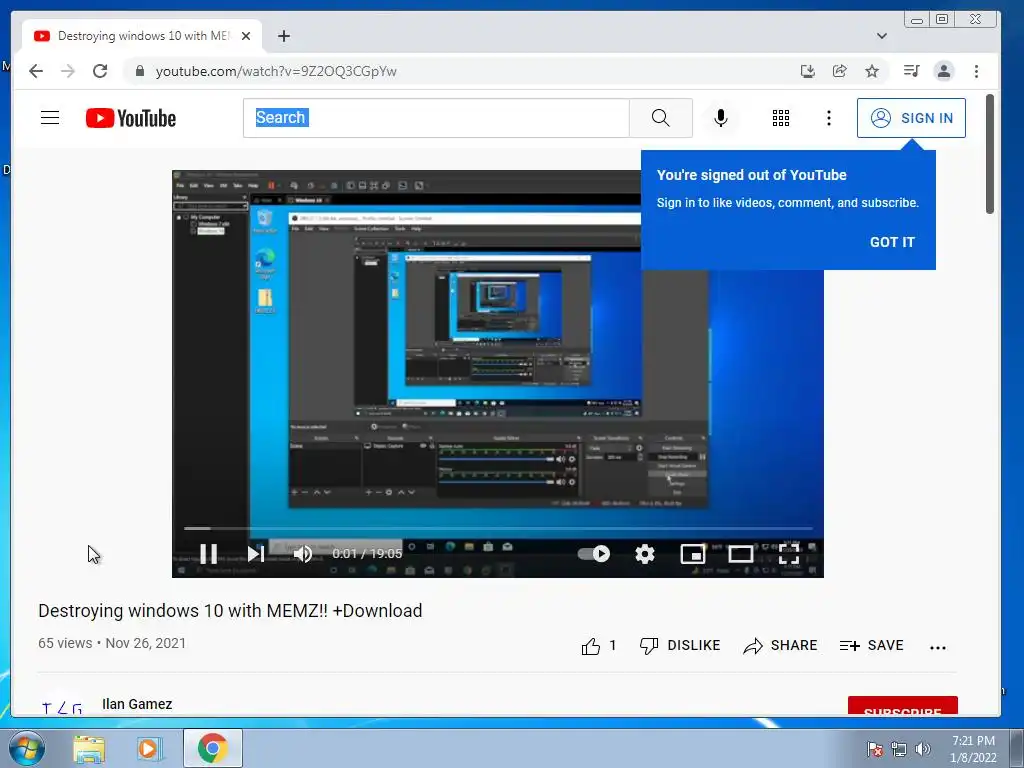Click SIGN IN button
Viewport: 1024px width, 768px height.
point(911,118)
